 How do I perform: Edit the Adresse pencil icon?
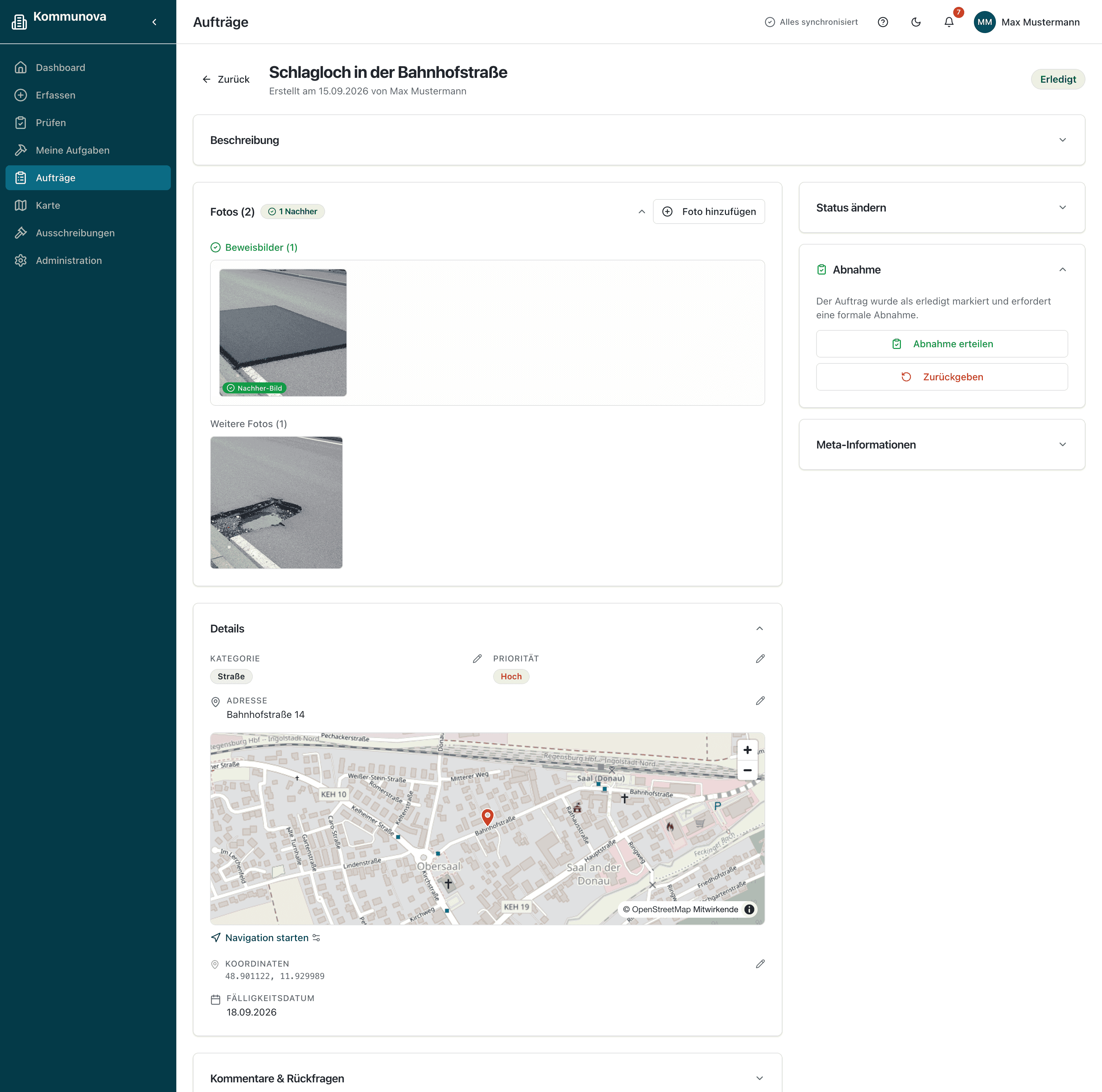coord(760,701)
